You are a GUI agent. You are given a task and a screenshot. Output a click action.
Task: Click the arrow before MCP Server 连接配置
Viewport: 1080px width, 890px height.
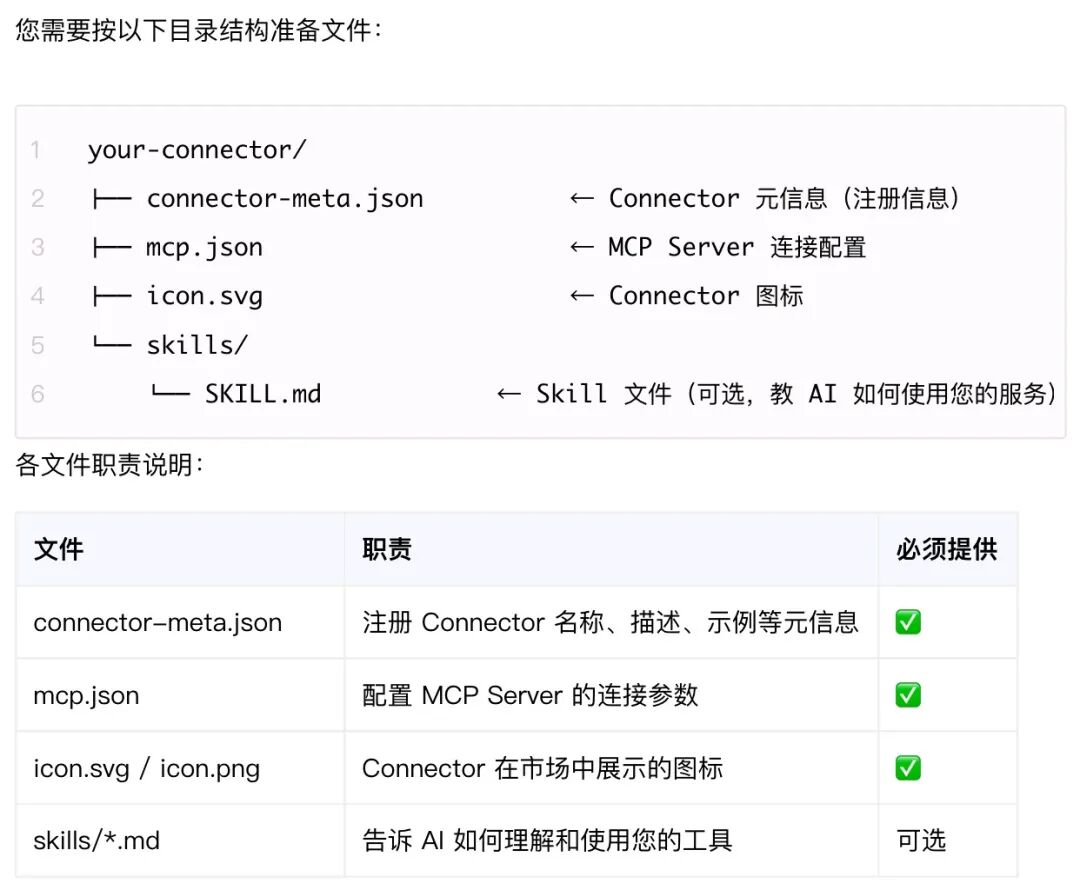point(582,247)
